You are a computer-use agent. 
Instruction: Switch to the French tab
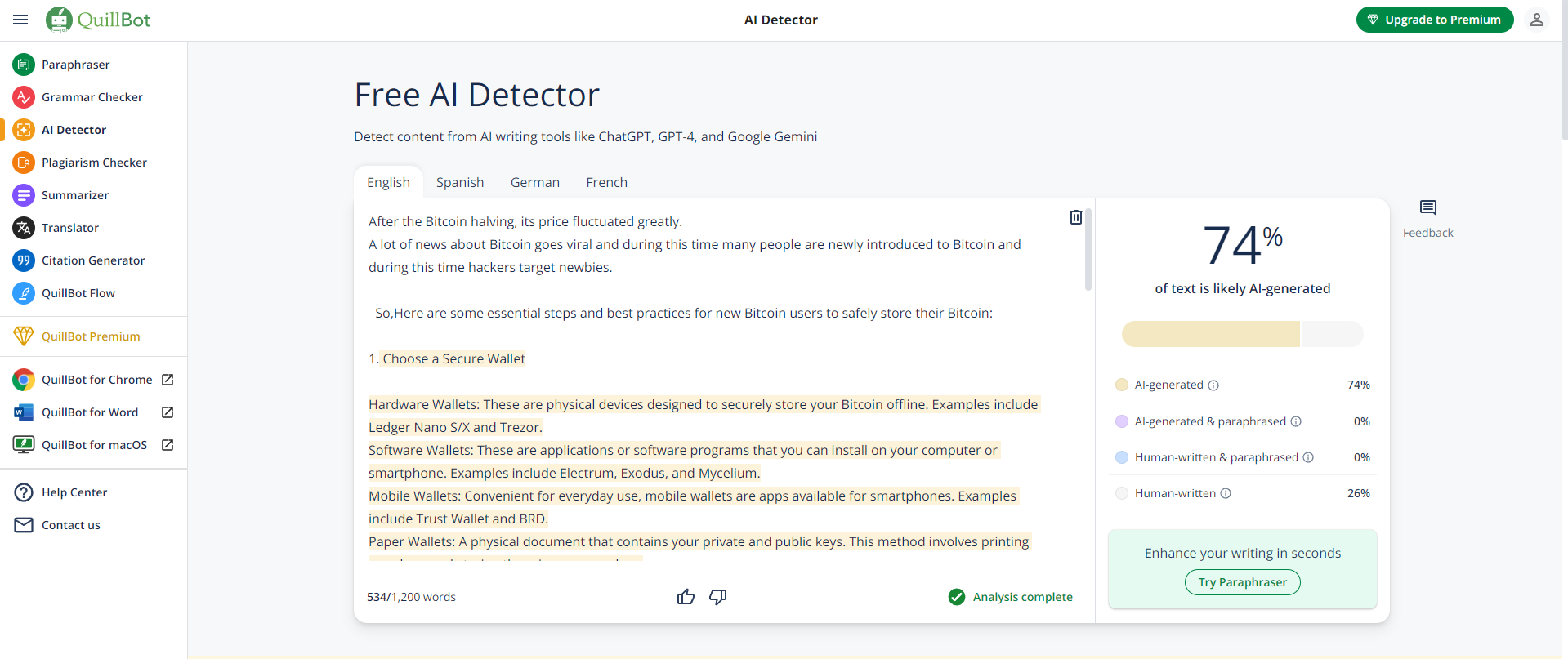[x=607, y=182]
